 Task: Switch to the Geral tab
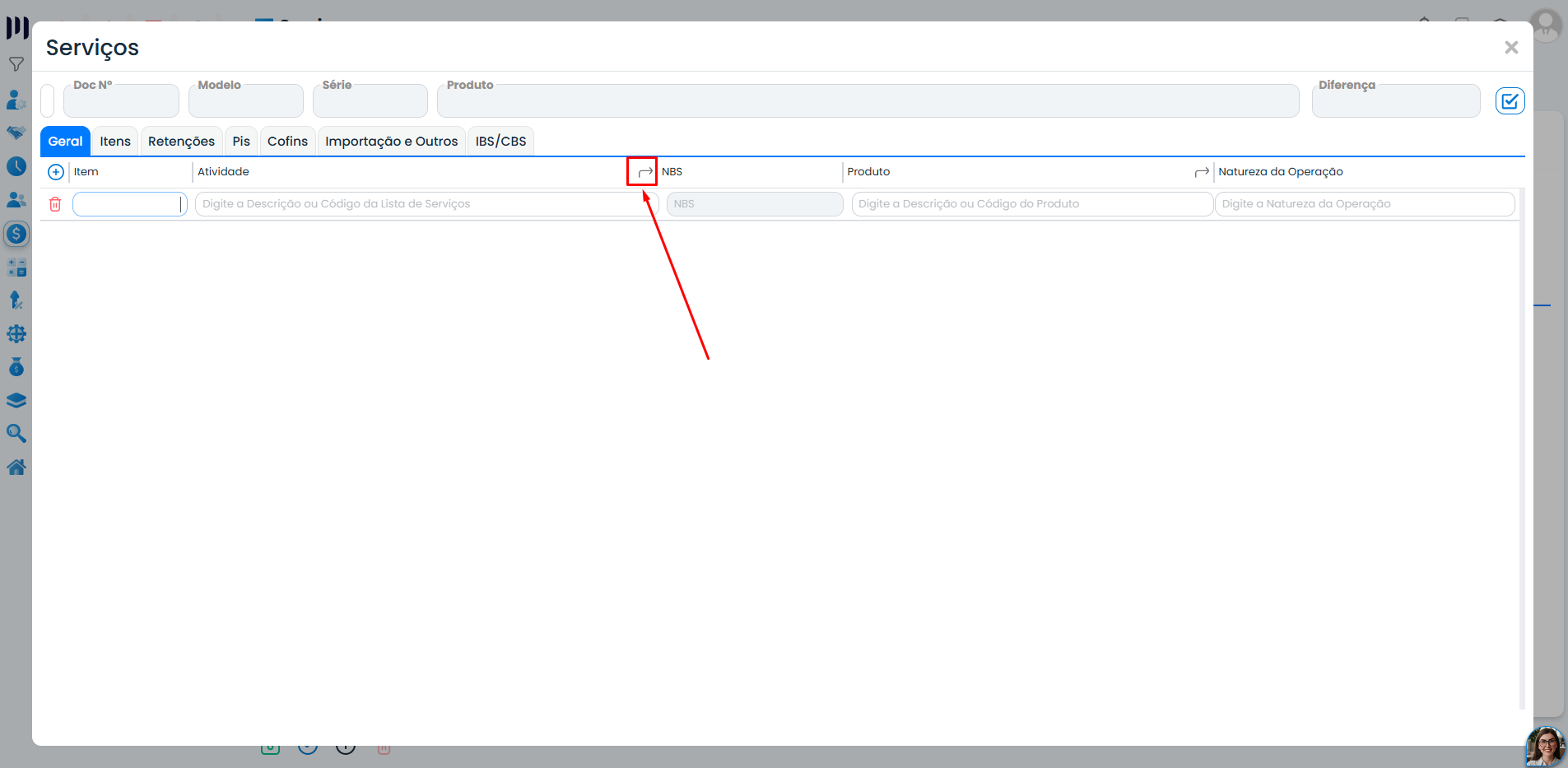pos(65,142)
